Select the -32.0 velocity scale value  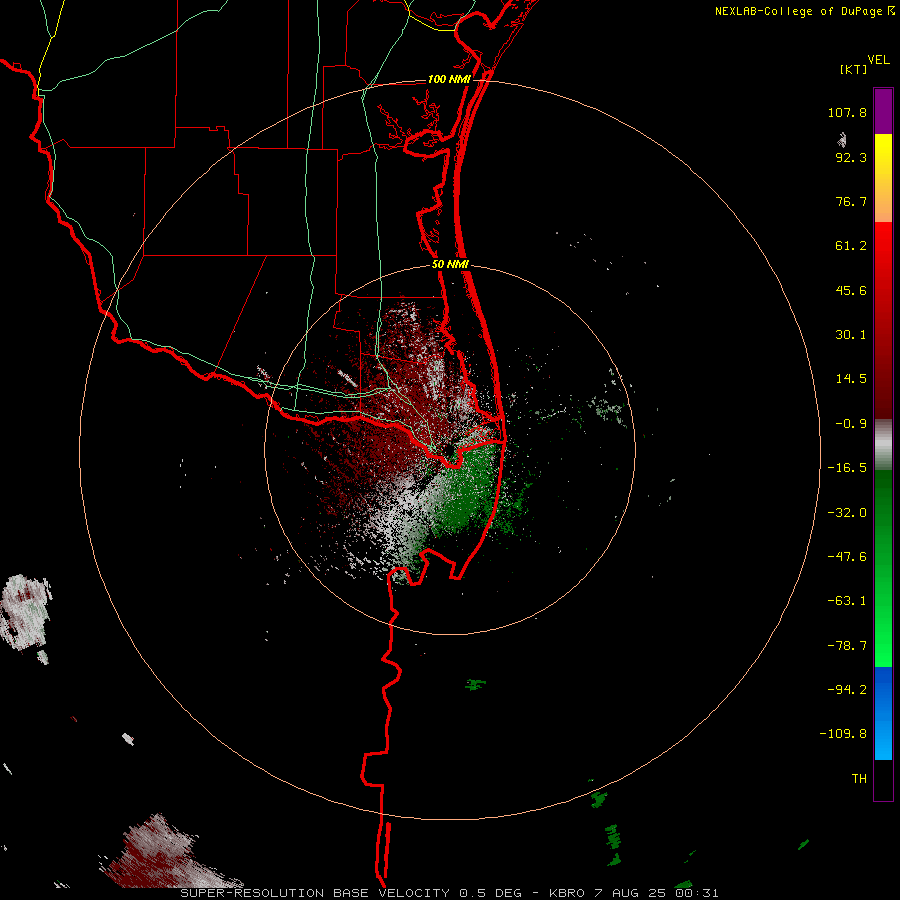847,513
